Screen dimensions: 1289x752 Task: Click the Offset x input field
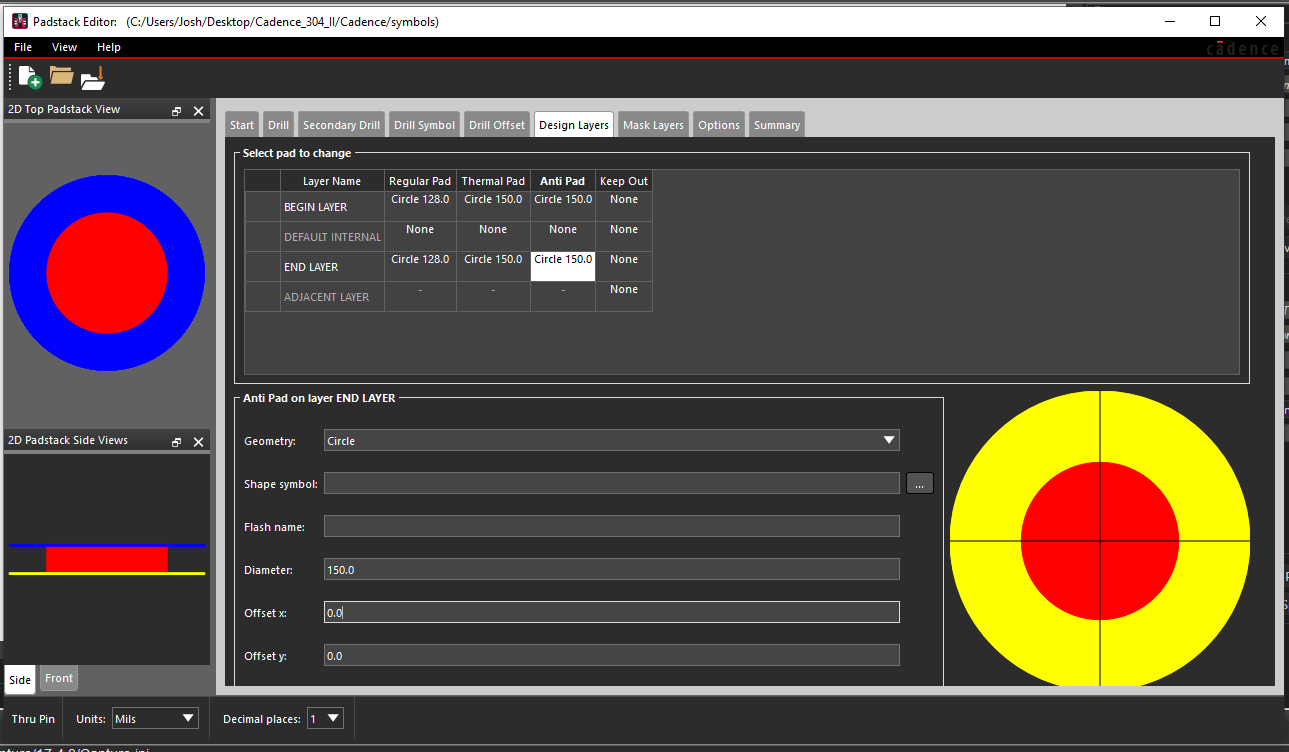point(612,612)
